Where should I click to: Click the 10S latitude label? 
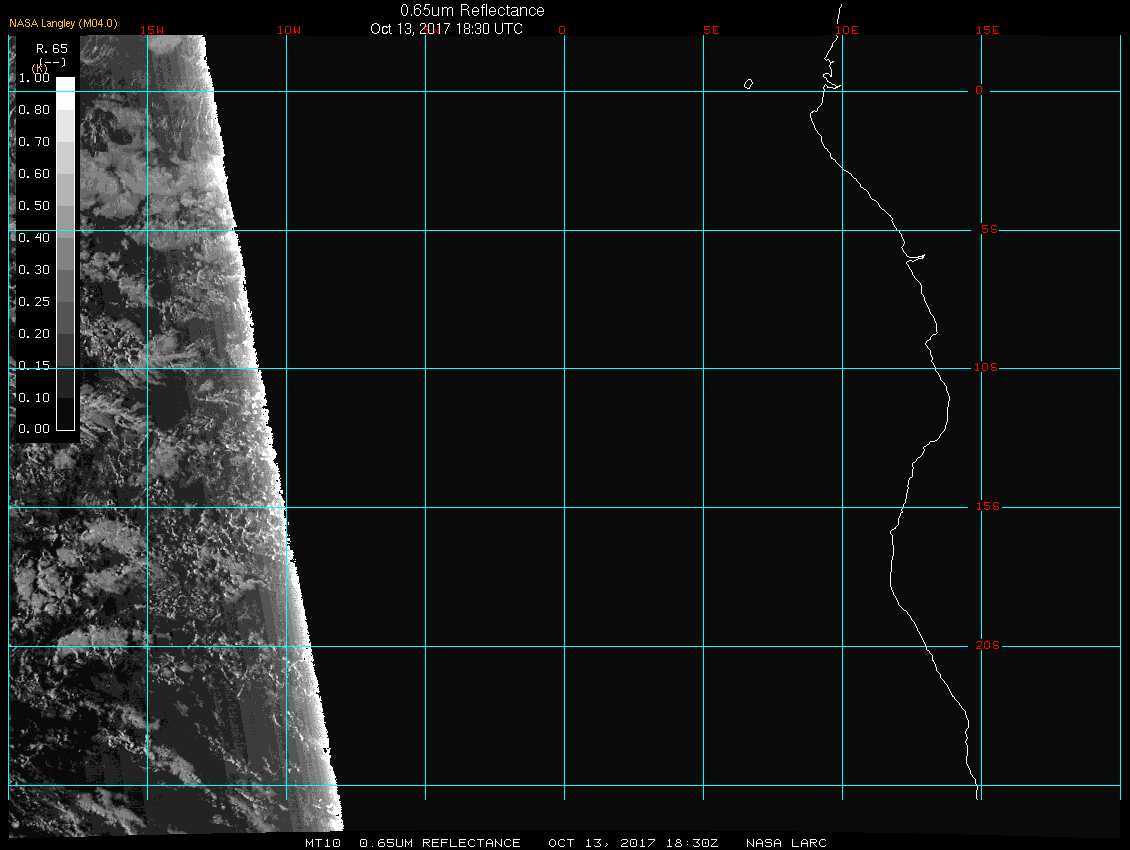coord(986,368)
